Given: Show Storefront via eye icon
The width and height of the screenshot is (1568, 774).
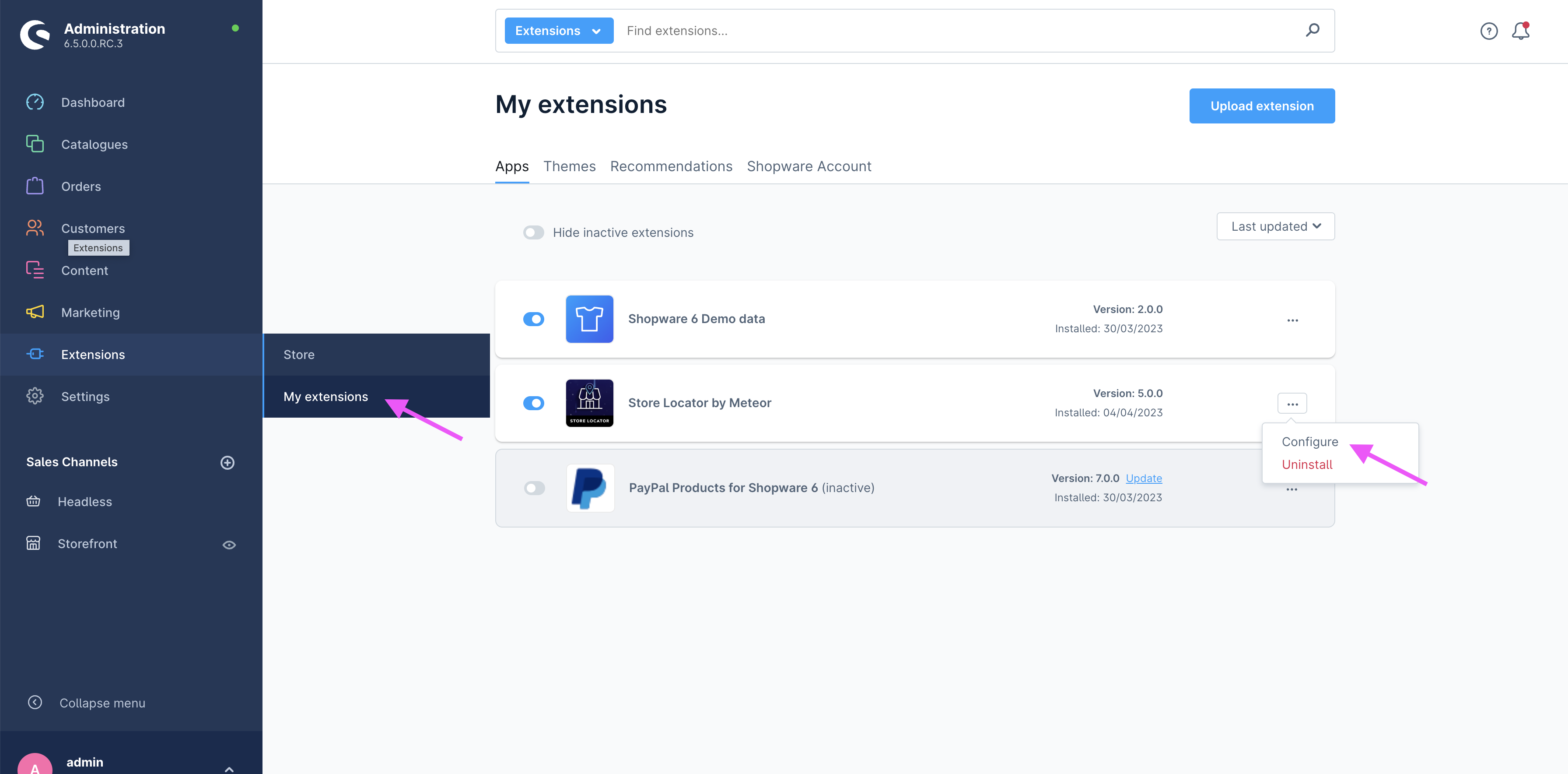Looking at the screenshot, I should click(229, 545).
